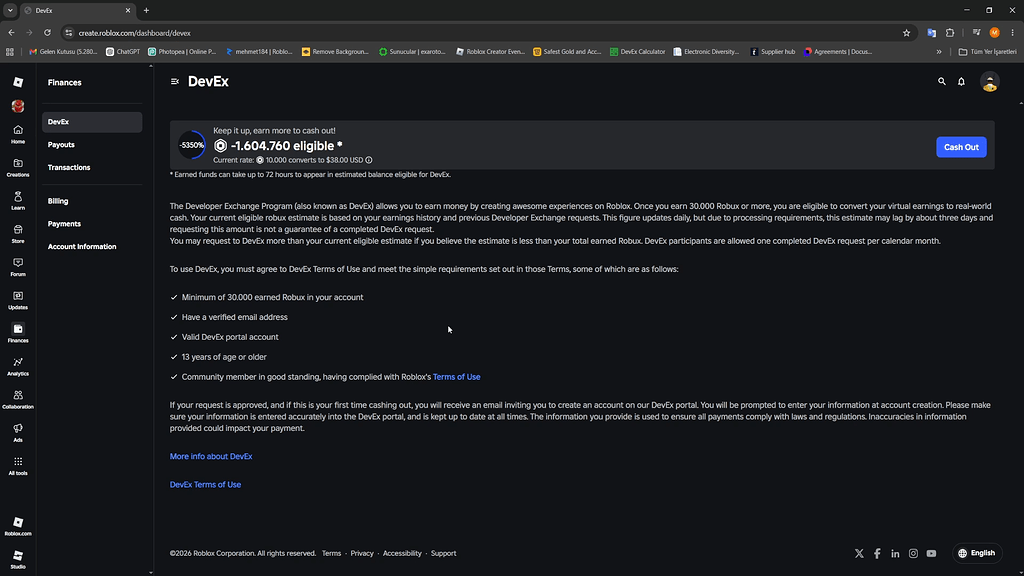Open the tab search dropdown arrow
Viewport: 1024px width, 576px height.
point(10,10)
